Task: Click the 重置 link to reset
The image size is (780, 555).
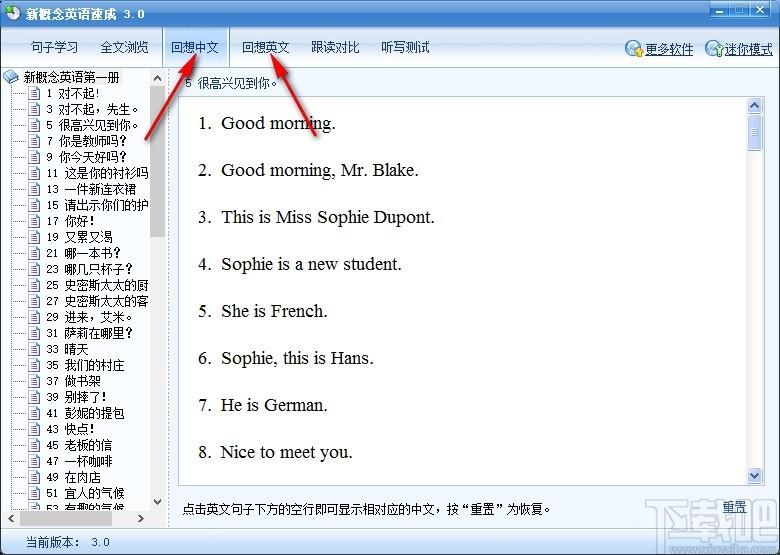Action: 735,507
